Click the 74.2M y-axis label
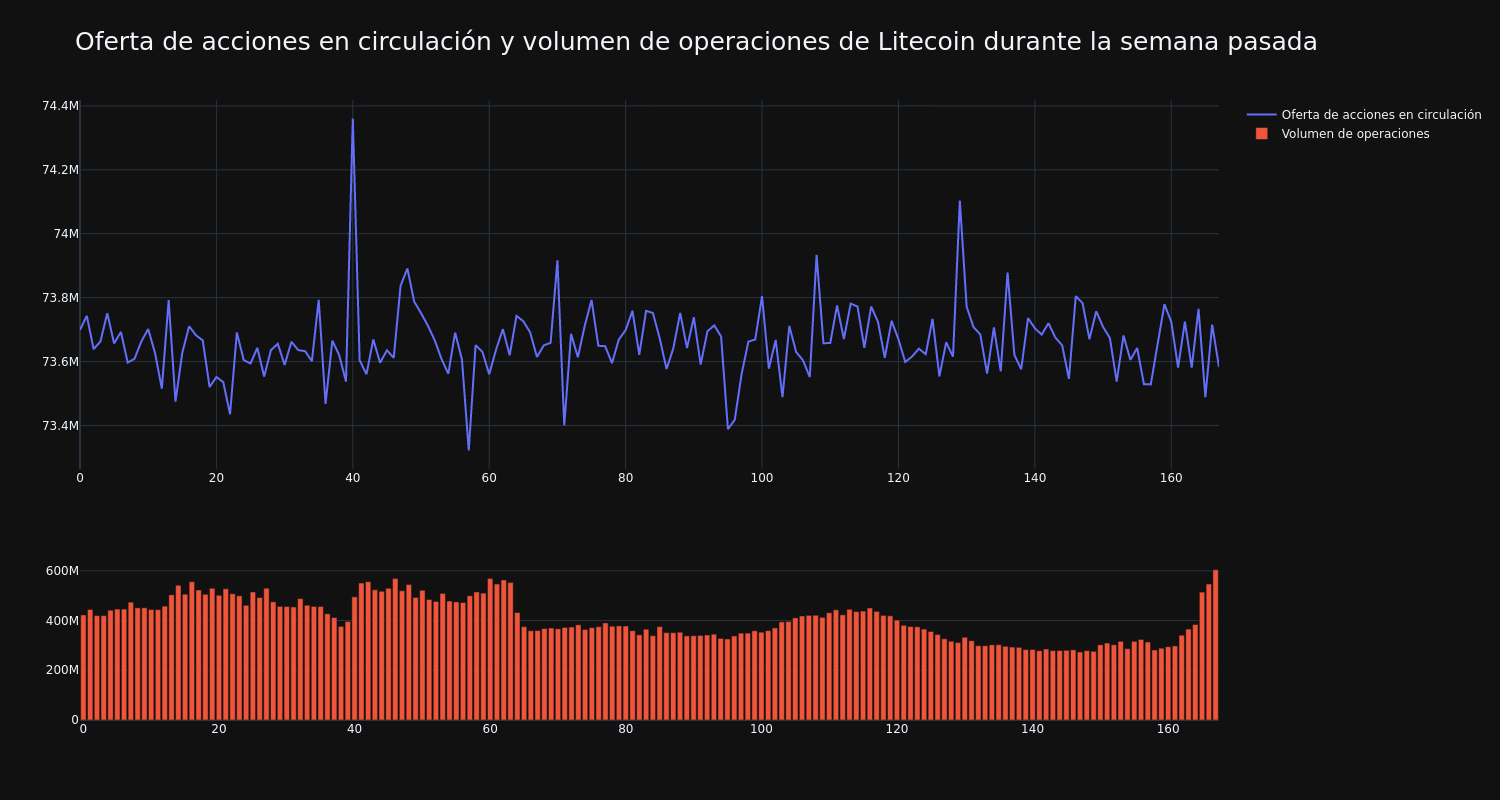 pos(60,170)
